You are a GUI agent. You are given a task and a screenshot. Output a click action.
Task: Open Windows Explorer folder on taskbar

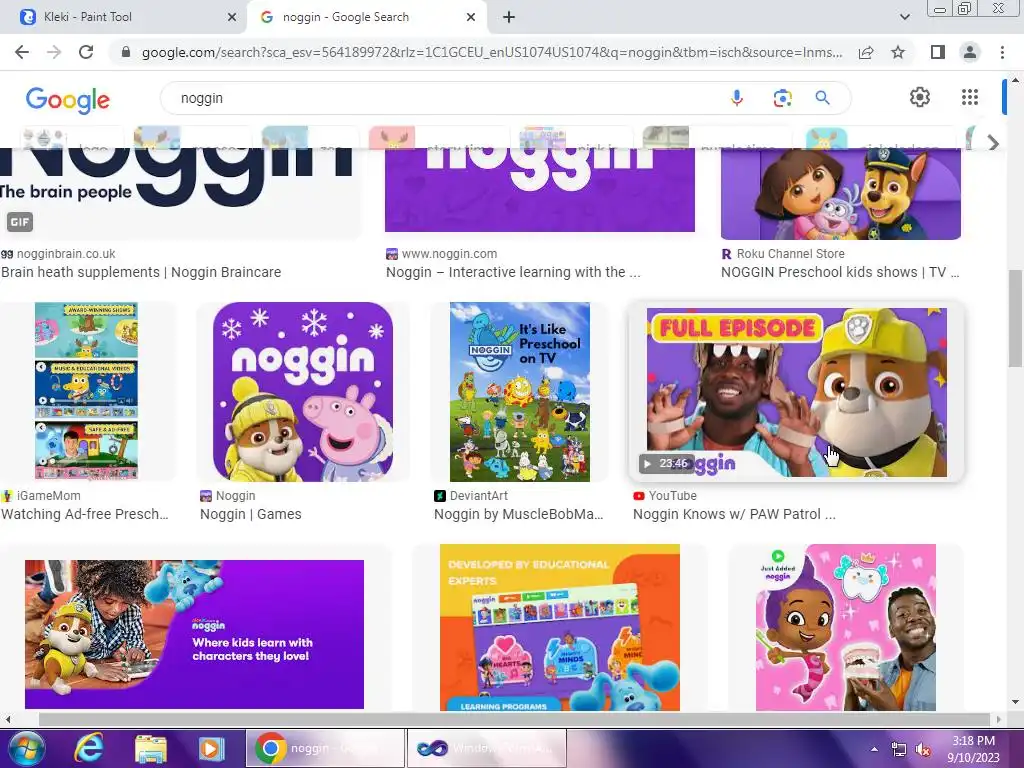pyautogui.click(x=151, y=748)
